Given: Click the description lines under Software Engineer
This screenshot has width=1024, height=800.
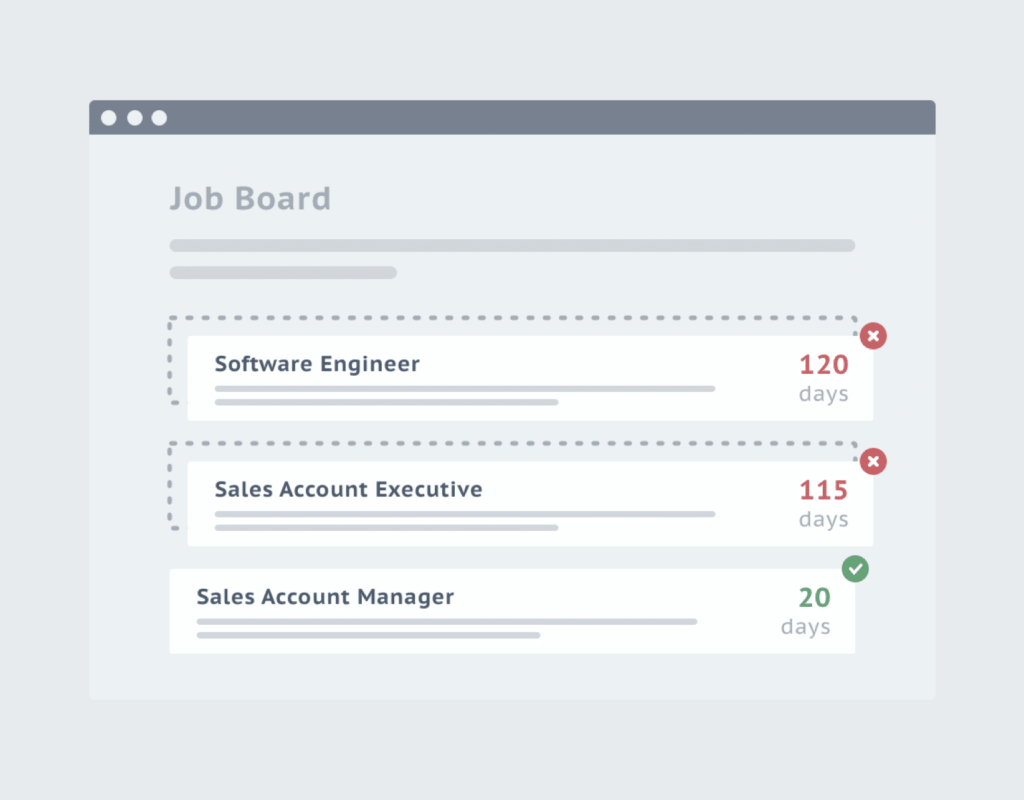Looking at the screenshot, I should click(465, 396).
